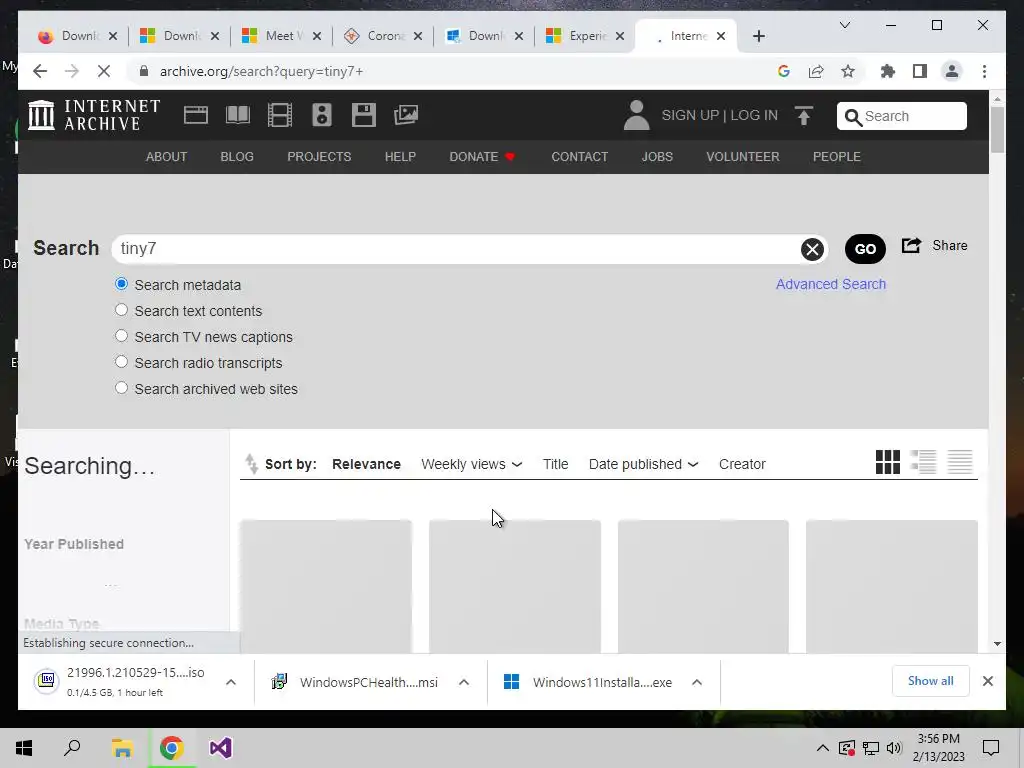This screenshot has height=768, width=1024.
Task: Switch to the Meet Windows browser tab
Action: pyautogui.click(x=281, y=36)
